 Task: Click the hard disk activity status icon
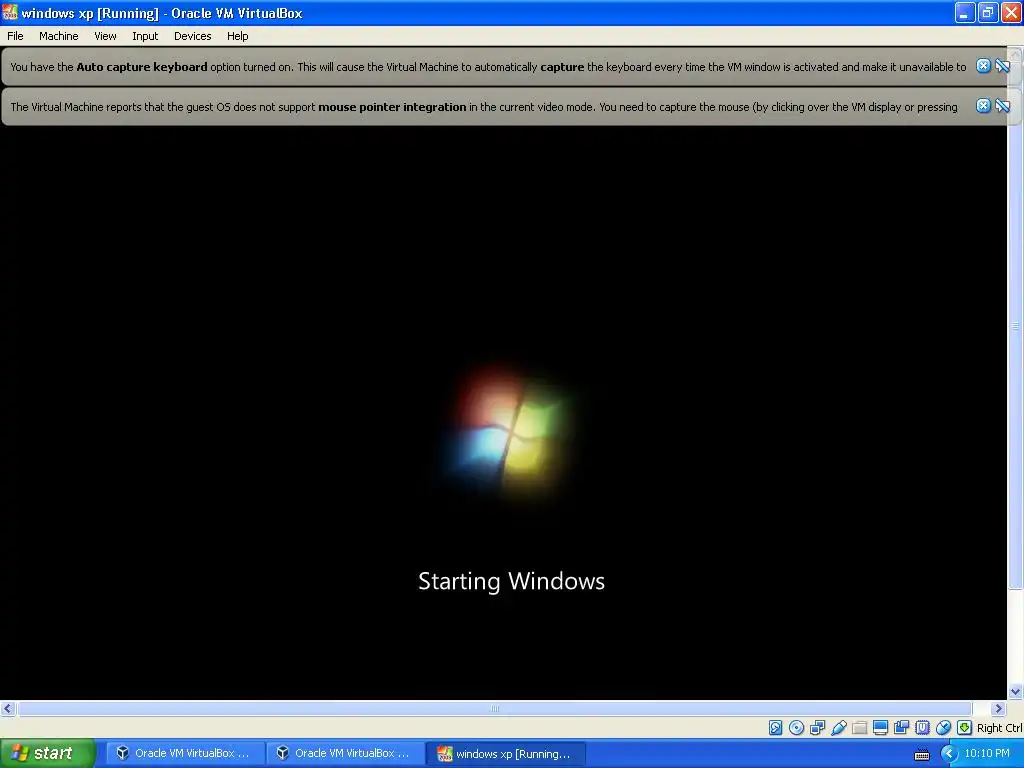pyautogui.click(x=775, y=728)
